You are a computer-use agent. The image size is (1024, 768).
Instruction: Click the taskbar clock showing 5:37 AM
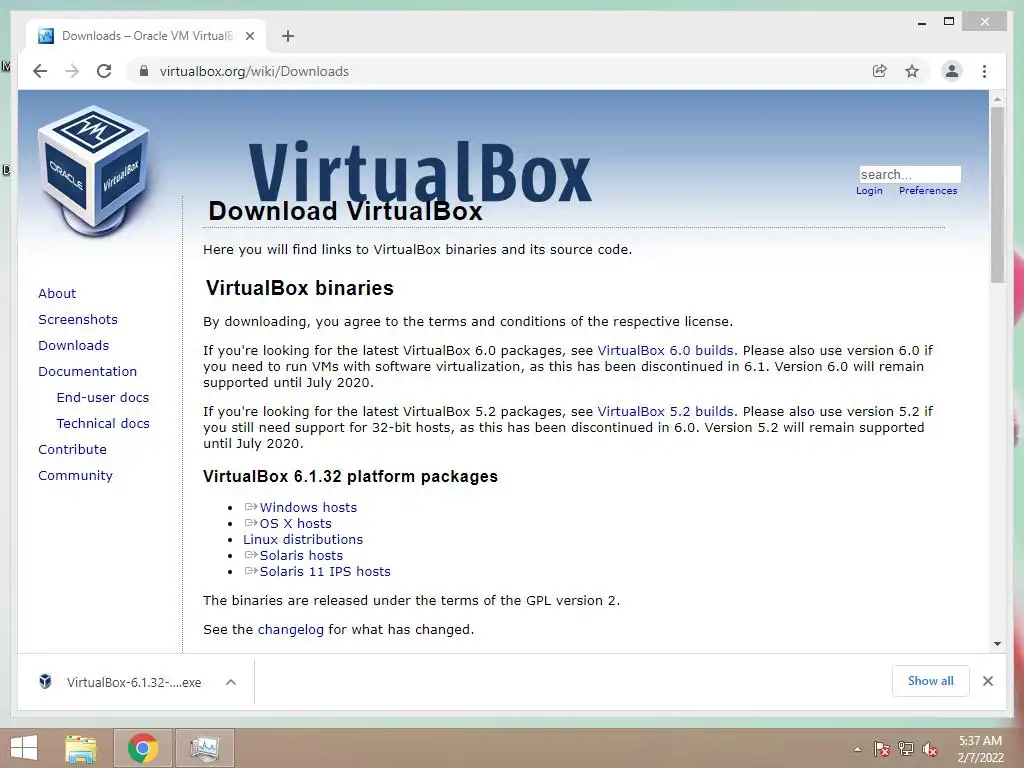980,749
